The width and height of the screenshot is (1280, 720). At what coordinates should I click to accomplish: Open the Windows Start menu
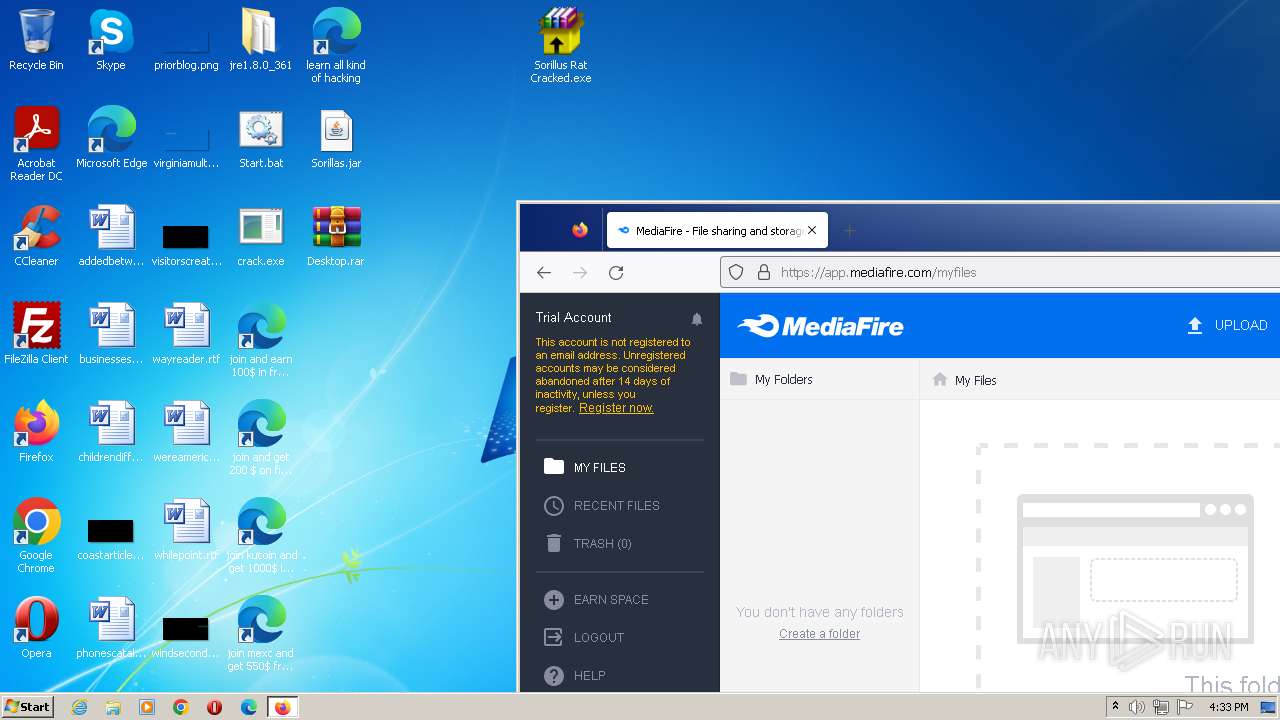click(27, 706)
